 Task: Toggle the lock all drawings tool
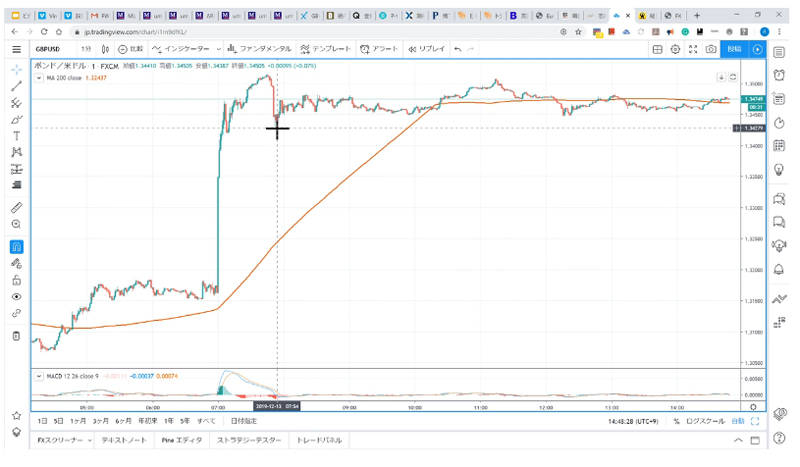16,280
